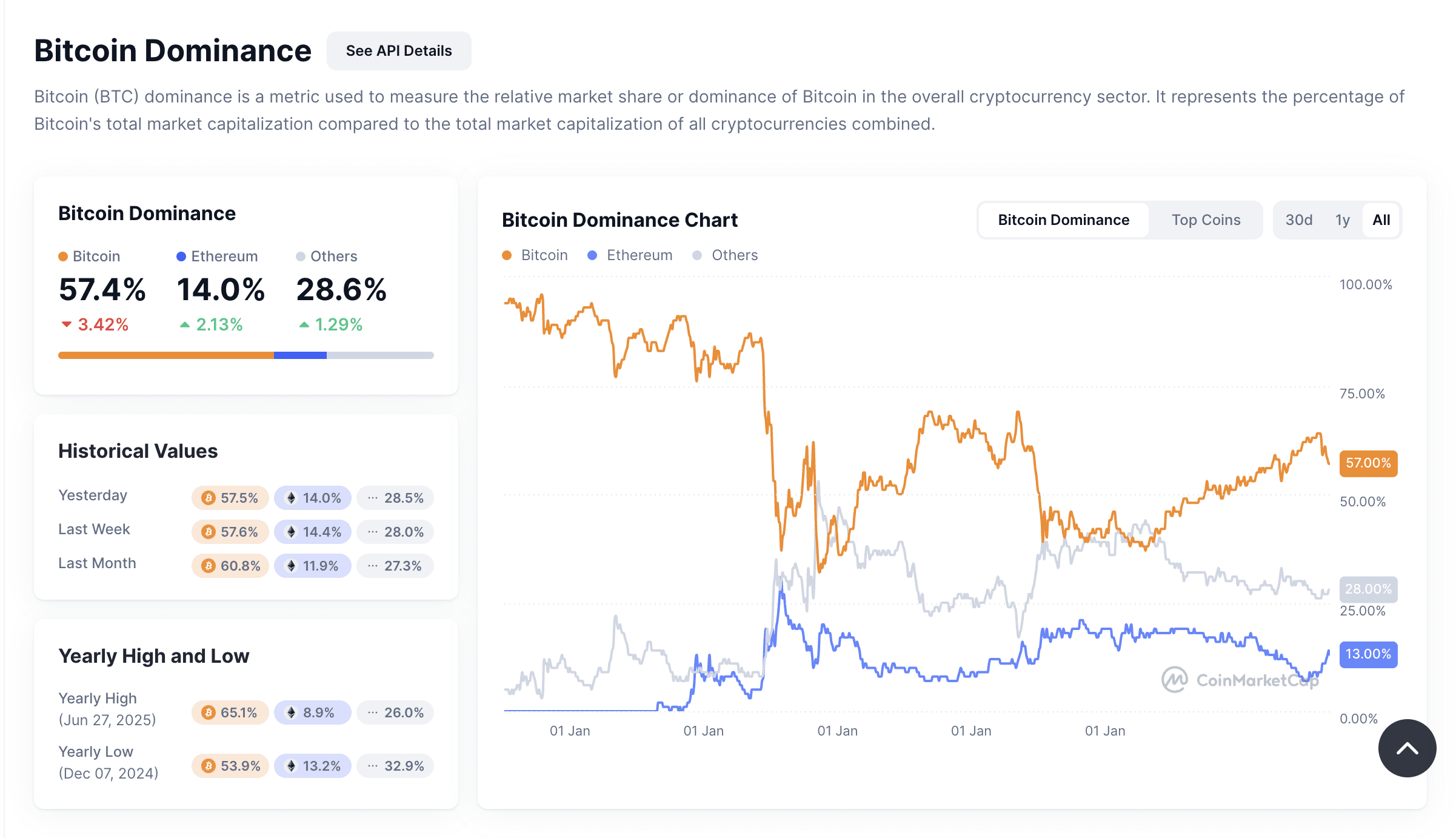The image size is (1456, 838).
Task: Select the All time range
Action: pyautogui.click(x=1381, y=220)
